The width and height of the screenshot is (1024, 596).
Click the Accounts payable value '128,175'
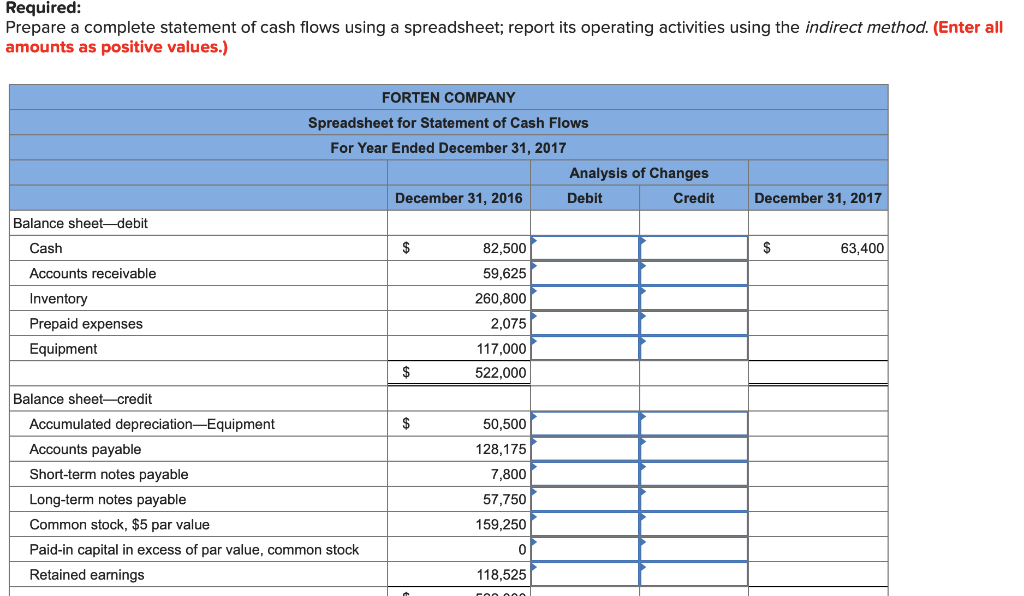501,449
